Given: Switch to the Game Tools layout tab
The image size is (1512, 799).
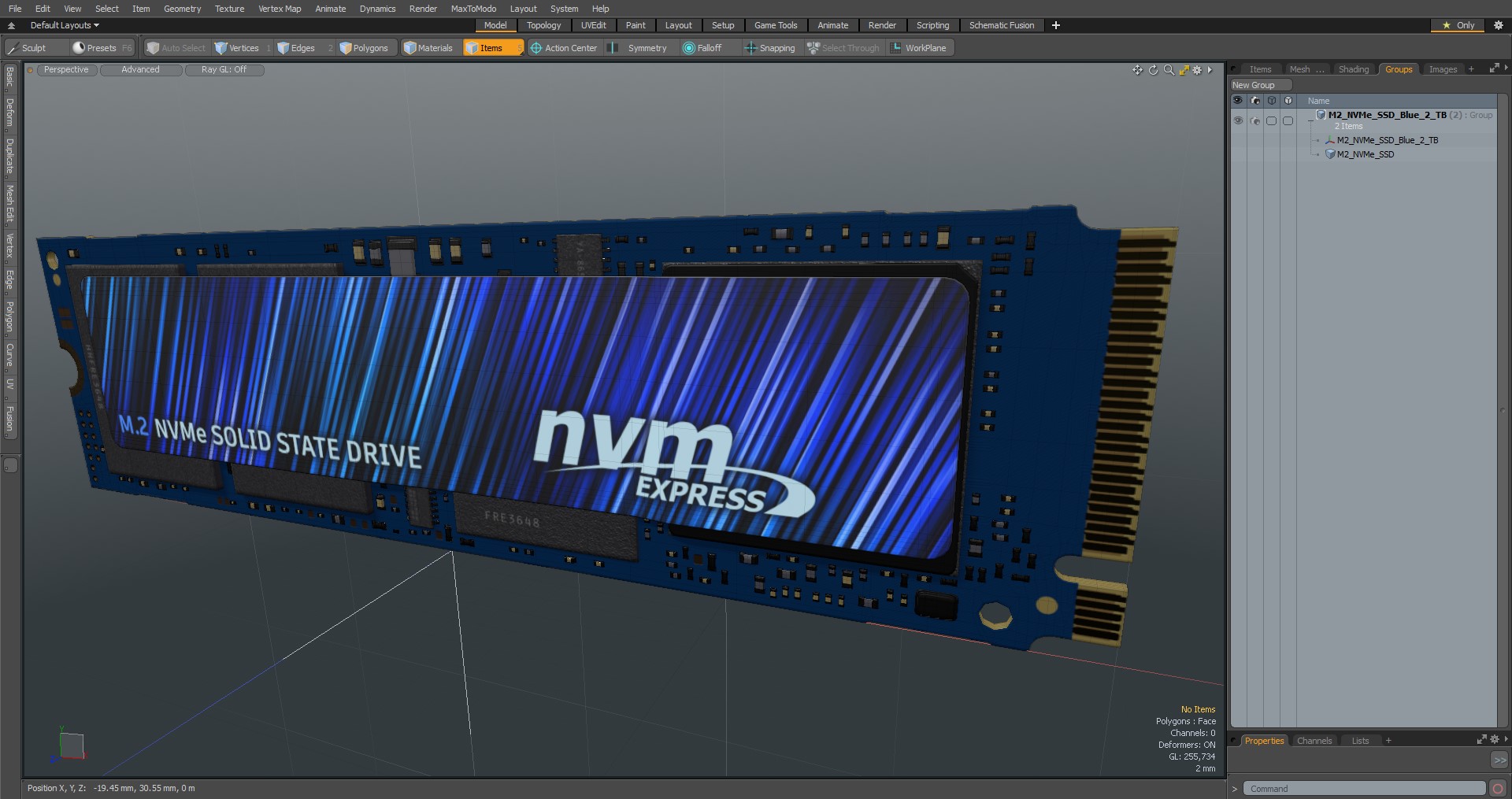Looking at the screenshot, I should coord(776,25).
